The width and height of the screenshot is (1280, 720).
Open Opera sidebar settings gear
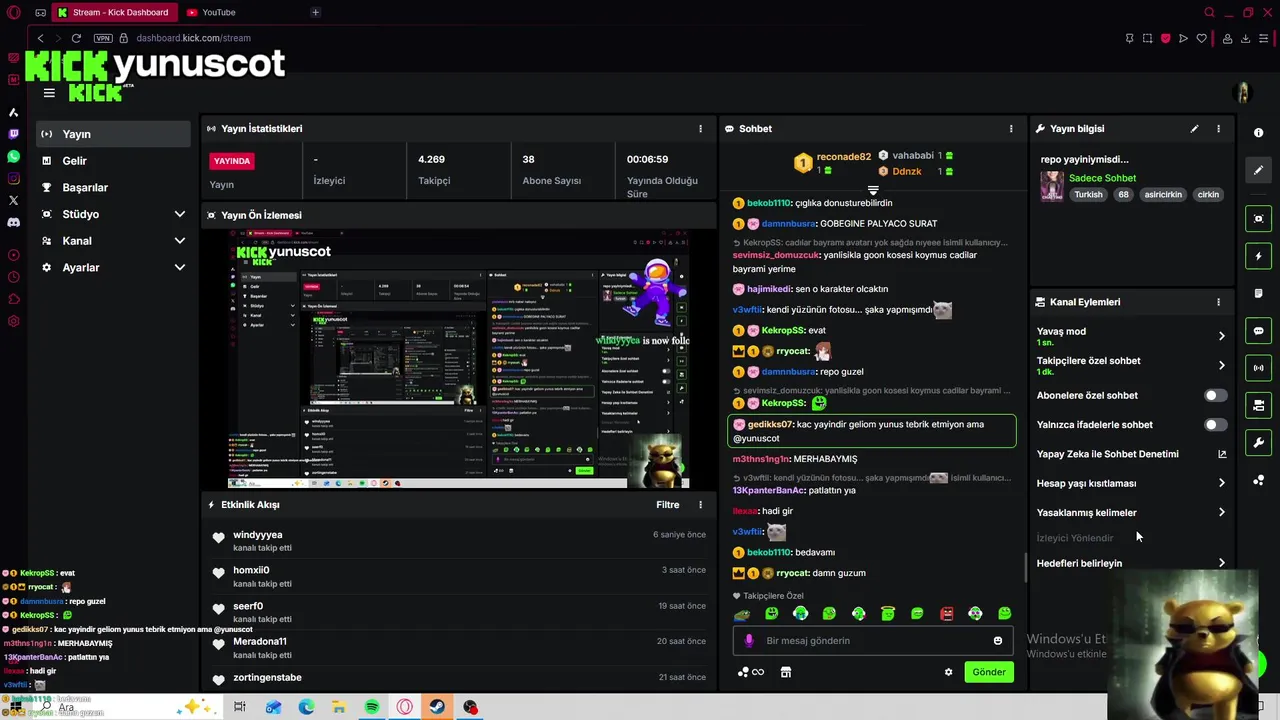click(x=13, y=322)
